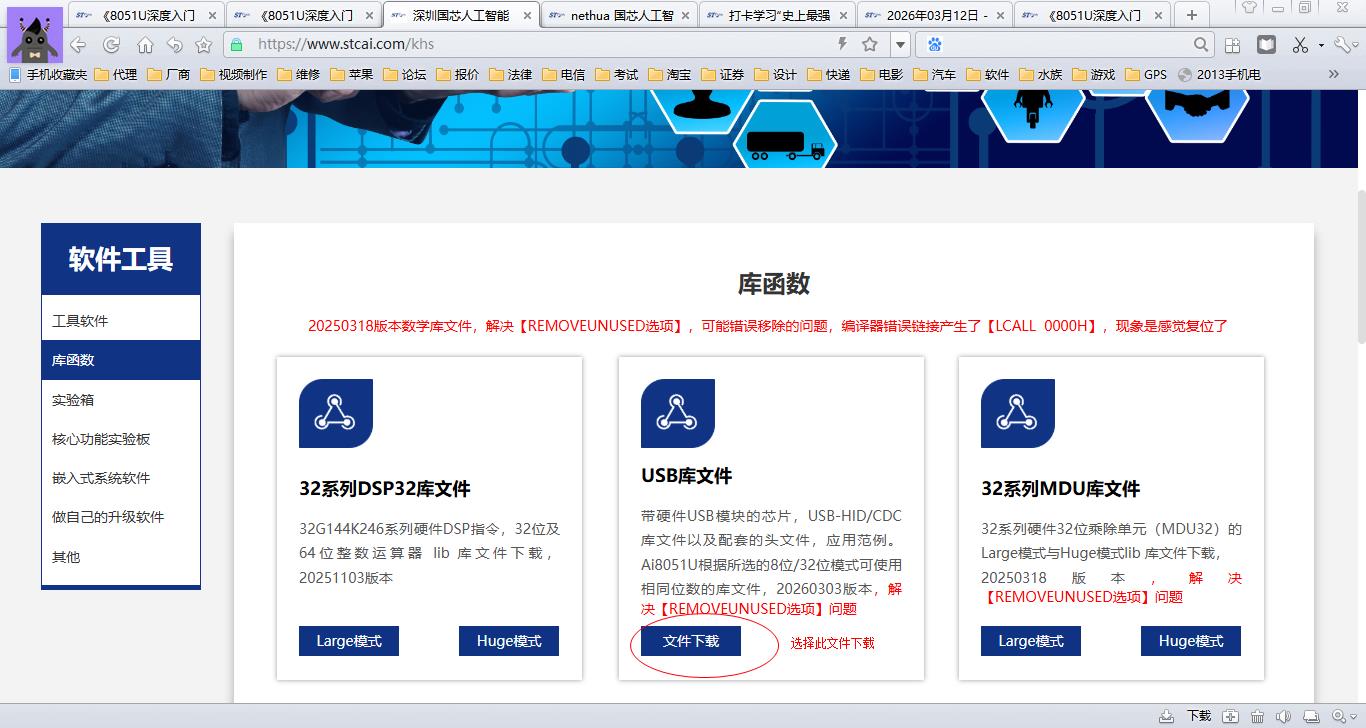Click the URL address field

coord(540,44)
